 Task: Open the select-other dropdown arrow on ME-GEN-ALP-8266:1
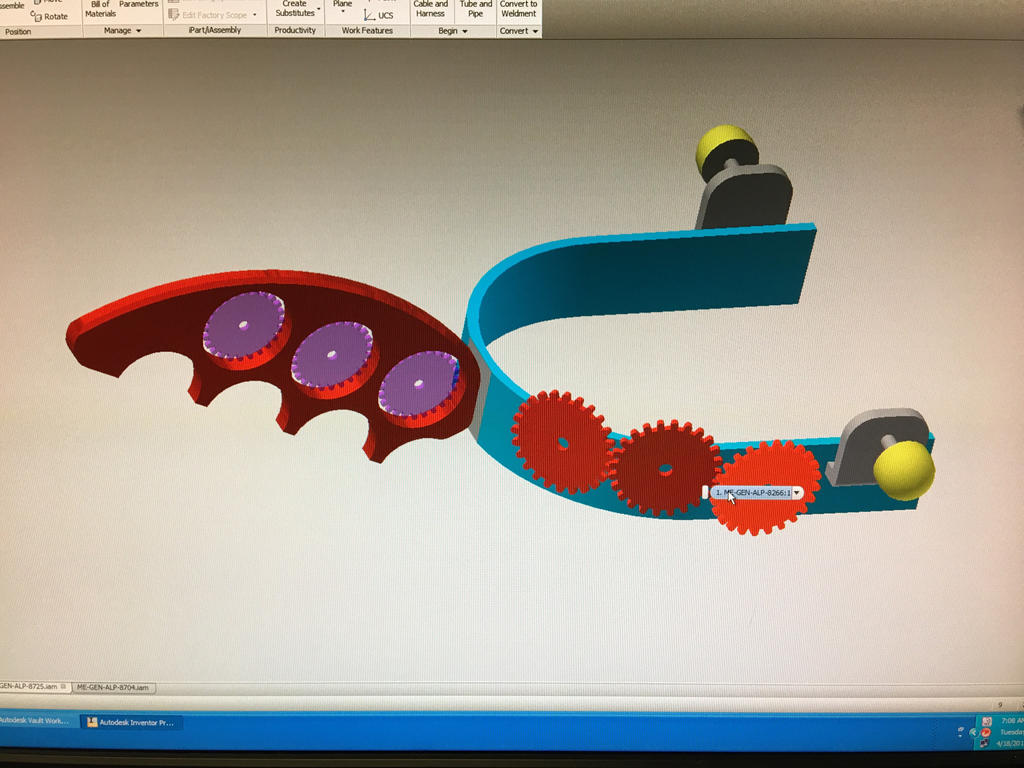click(x=797, y=492)
